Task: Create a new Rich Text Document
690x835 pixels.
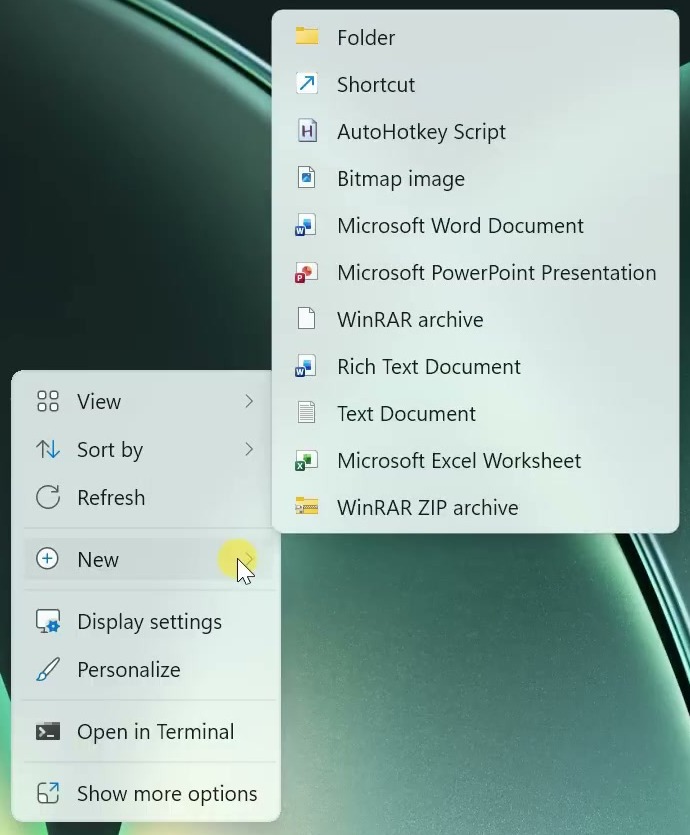Action: (x=475, y=366)
